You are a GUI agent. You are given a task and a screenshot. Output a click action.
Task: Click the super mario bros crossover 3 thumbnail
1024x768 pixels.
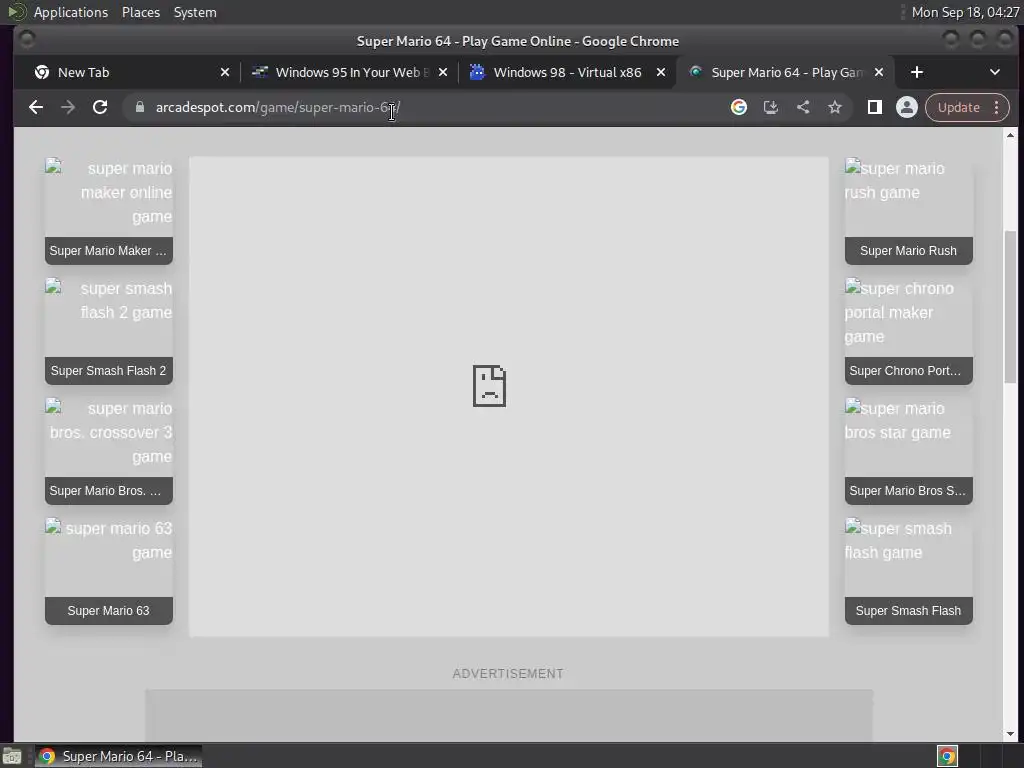click(108, 437)
